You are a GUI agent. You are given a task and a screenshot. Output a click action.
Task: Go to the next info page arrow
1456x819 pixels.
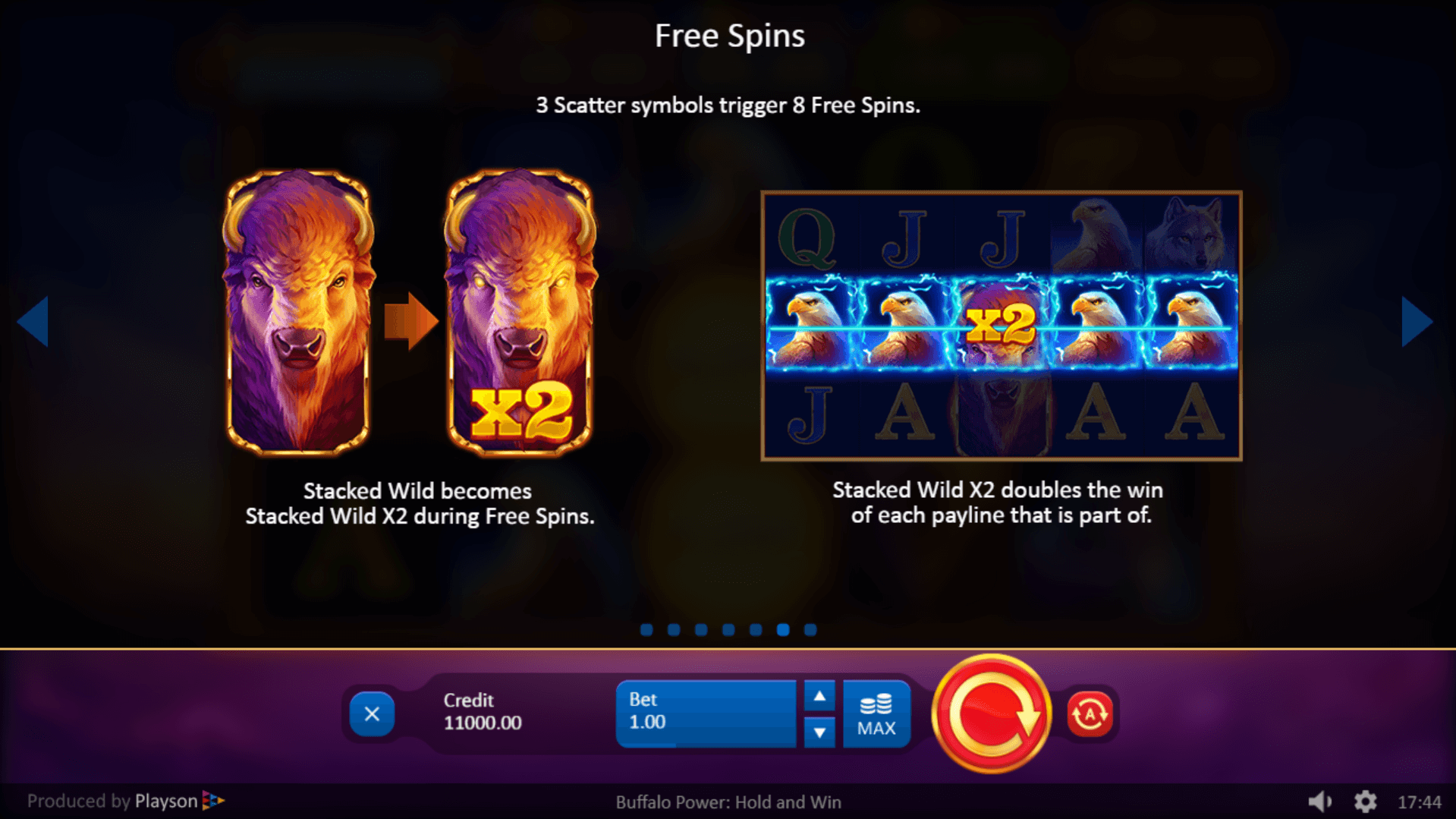(x=1417, y=322)
